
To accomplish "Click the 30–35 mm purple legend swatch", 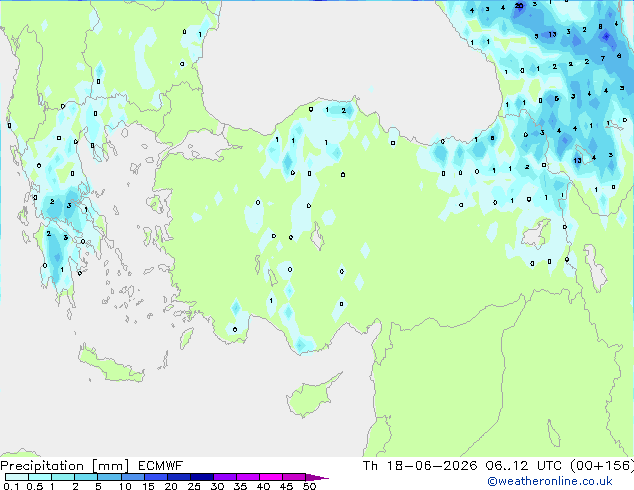I will pos(224,477).
